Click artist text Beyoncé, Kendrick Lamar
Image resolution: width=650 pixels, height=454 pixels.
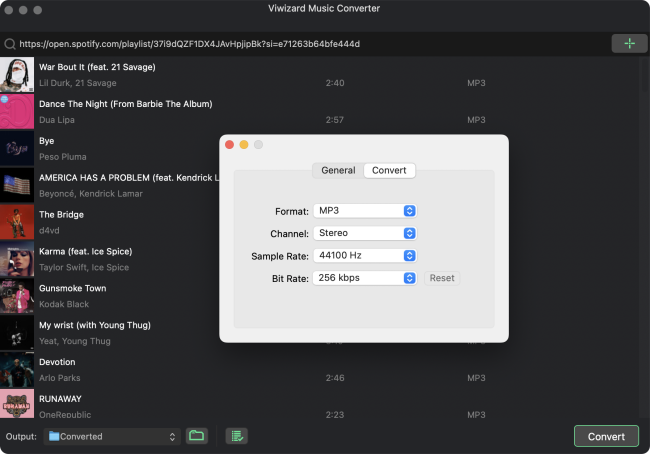tap(91, 194)
